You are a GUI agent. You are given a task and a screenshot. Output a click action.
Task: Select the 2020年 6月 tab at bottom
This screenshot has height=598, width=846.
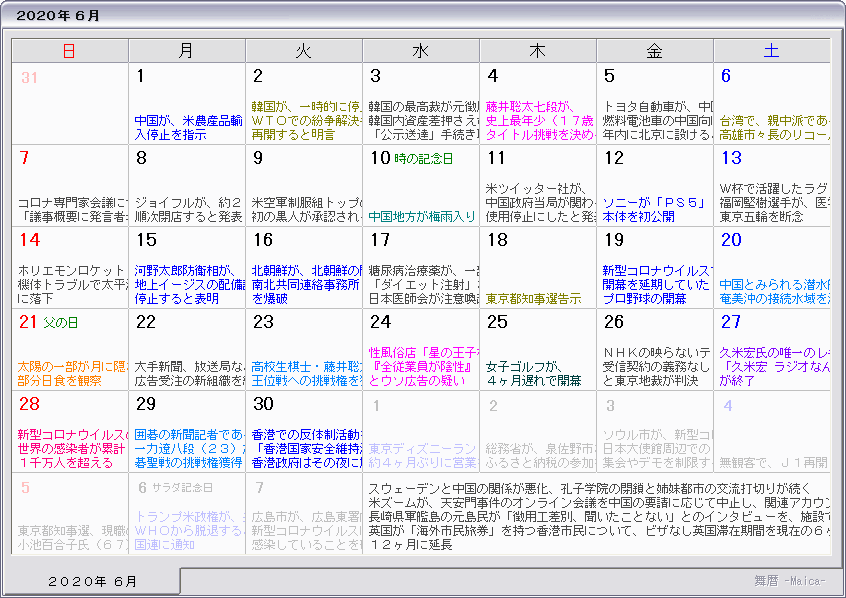tap(94, 581)
